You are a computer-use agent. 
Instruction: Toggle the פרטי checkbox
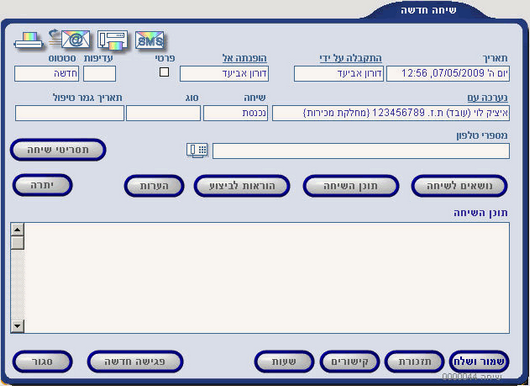164,72
